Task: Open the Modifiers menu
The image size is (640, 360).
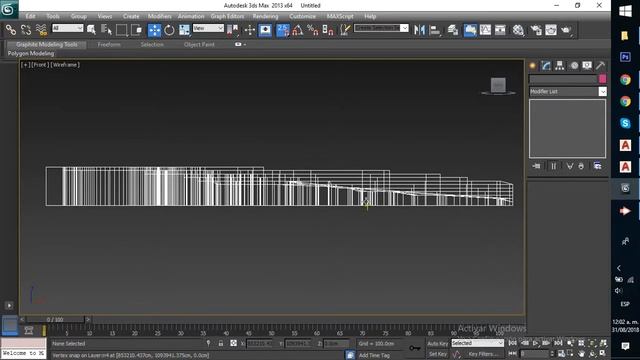Action: pyautogui.click(x=160, y=16)
